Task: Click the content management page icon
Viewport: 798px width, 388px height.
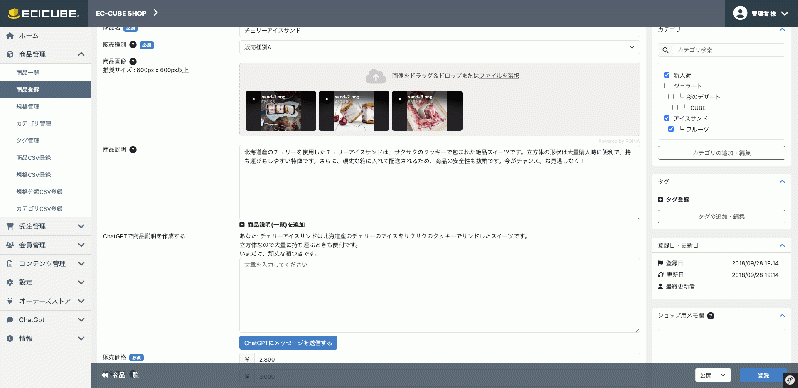Action: point(10,264)
